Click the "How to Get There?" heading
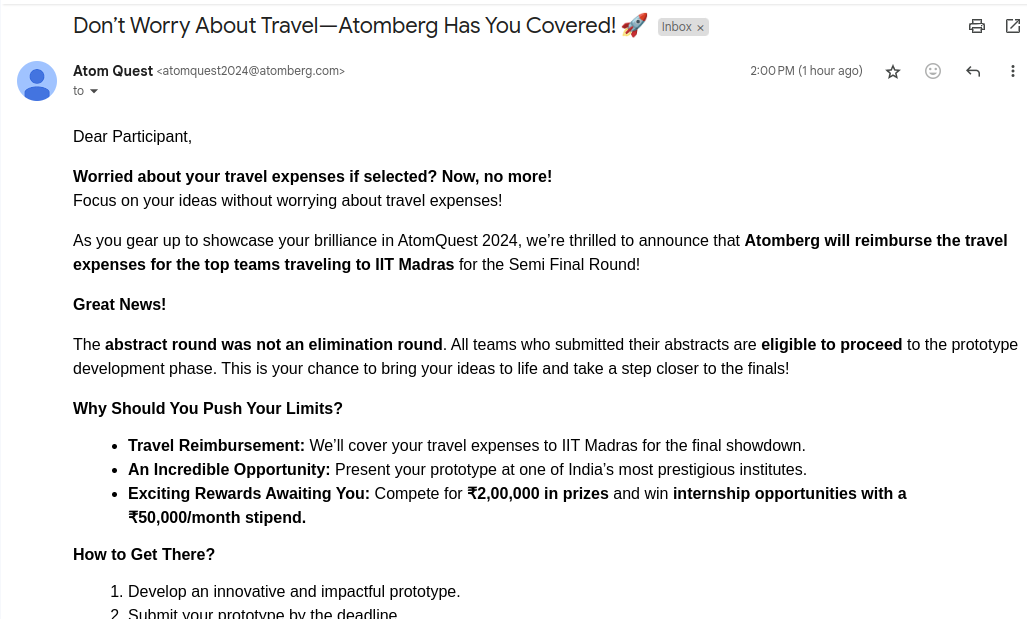 tap(143, 555)
